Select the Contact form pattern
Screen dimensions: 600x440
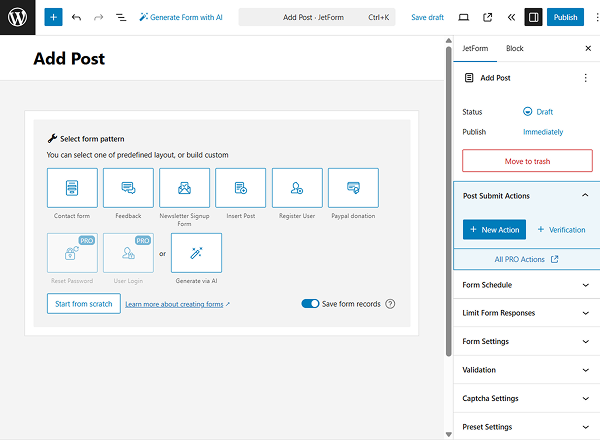pyautogui.click(x=72, y=188)
